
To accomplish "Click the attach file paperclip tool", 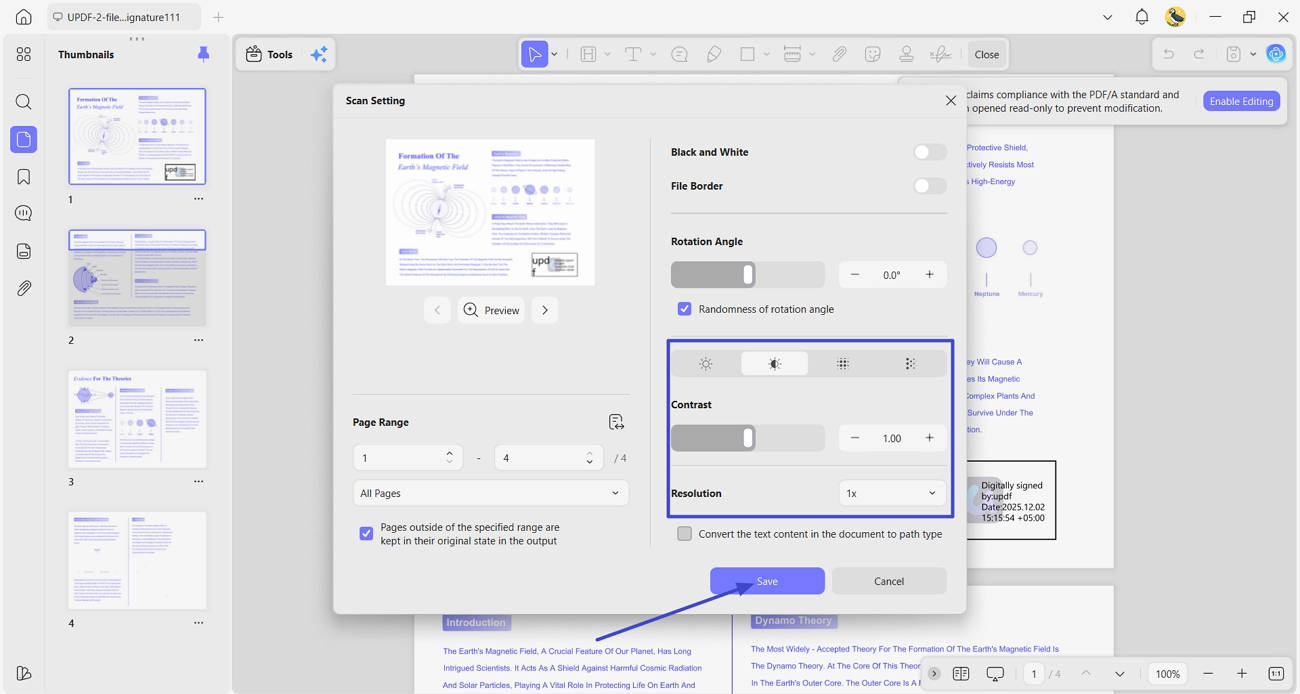I will coord(839,54).
